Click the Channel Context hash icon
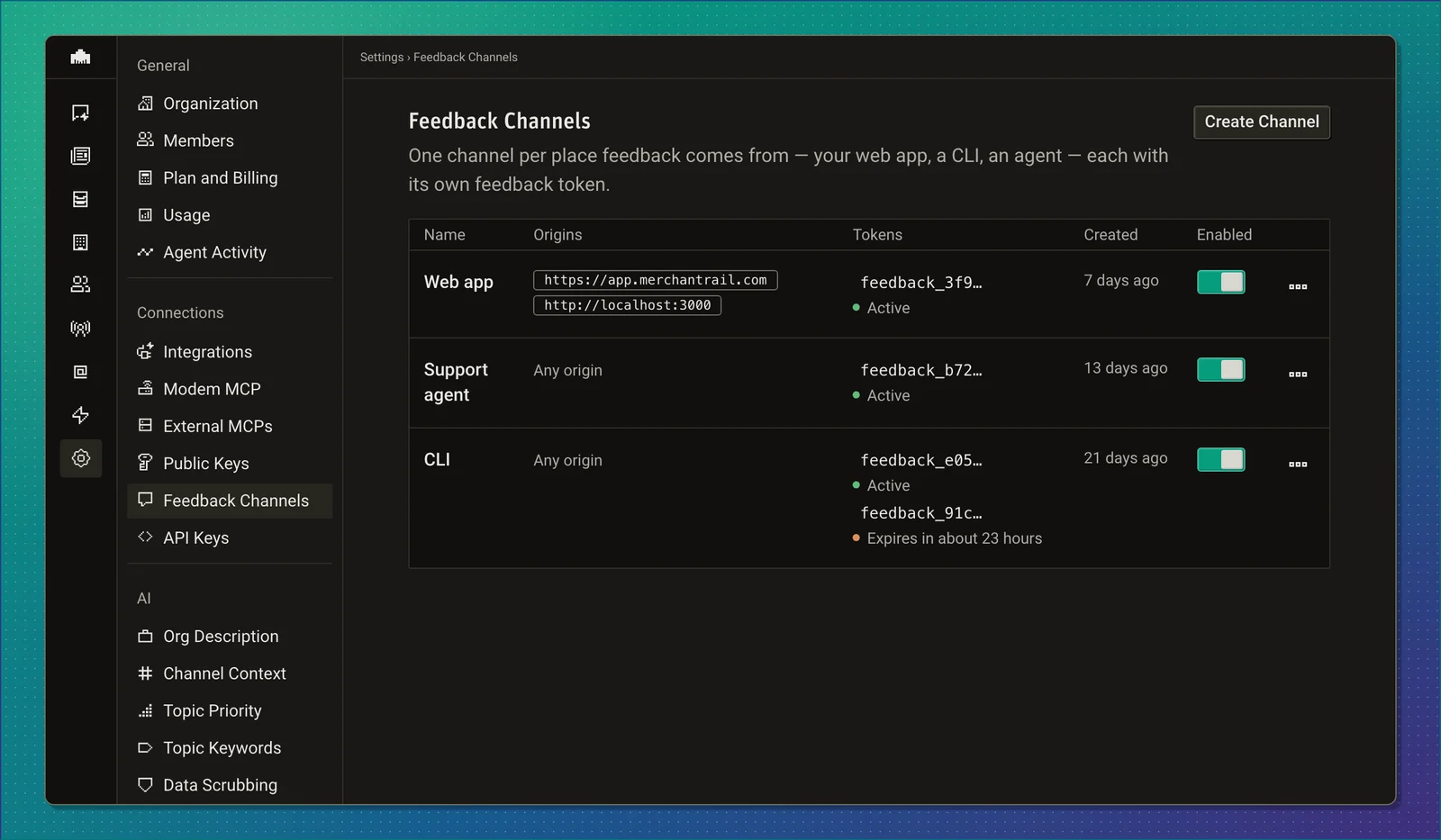 coord(145,673)
